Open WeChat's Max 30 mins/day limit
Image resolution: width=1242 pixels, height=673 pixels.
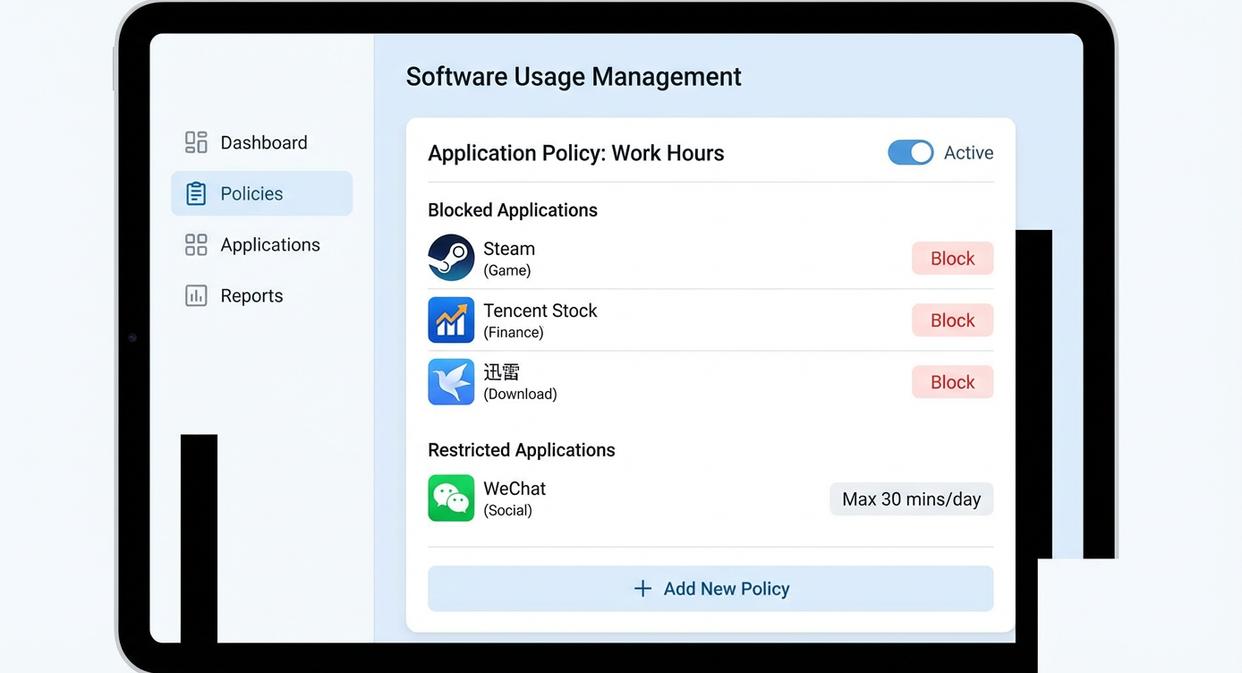click(911, 499)
